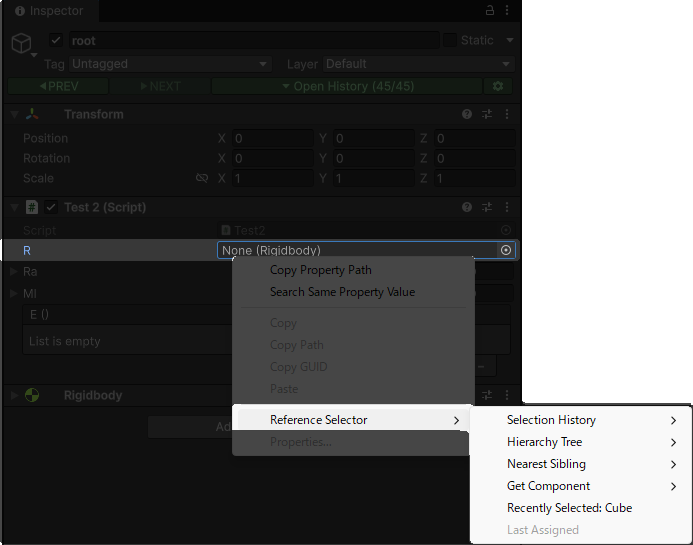Click the GameObject cube icon
This screenshot has height=545, width=693.
pos(22,44)
